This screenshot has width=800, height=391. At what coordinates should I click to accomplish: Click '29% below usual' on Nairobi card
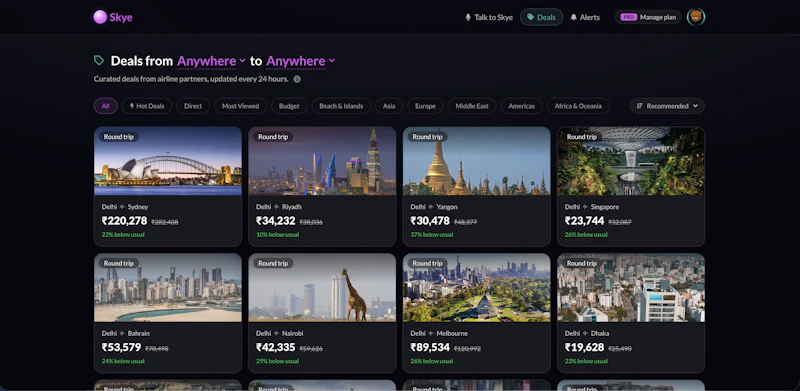277,361
